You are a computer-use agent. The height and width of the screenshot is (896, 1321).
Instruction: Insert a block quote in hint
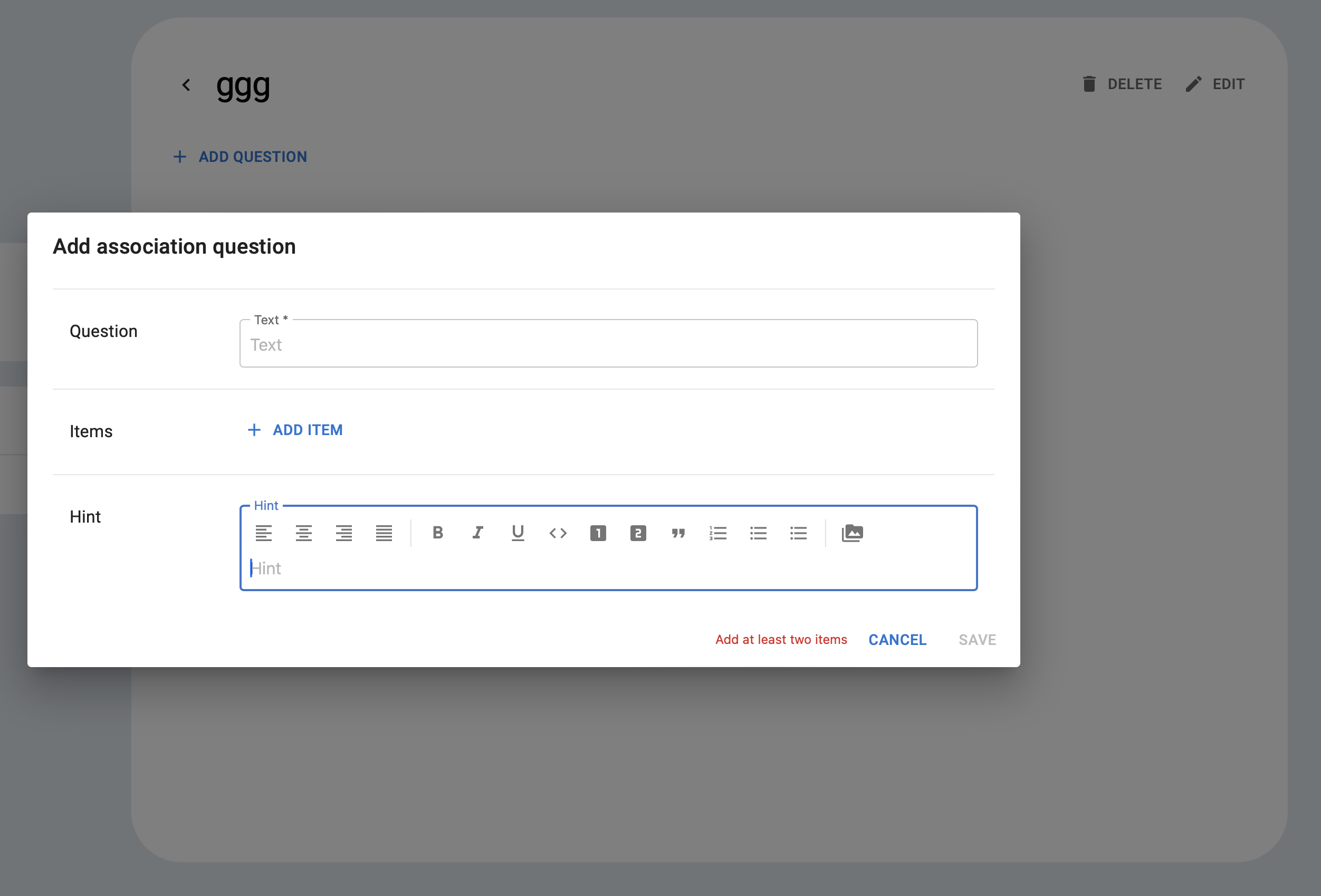click(678, 533)
